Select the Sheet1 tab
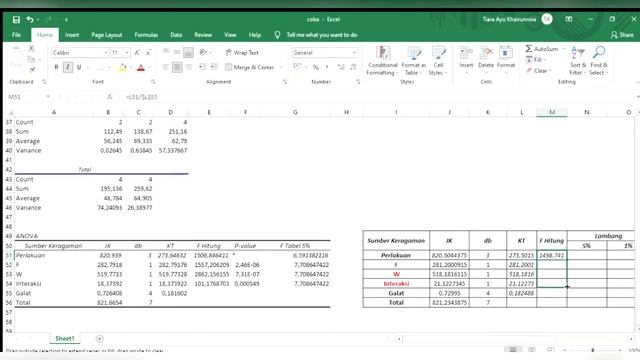Image resolution: width=640 pixels, height=360 pixels. [x=65, y=338]
